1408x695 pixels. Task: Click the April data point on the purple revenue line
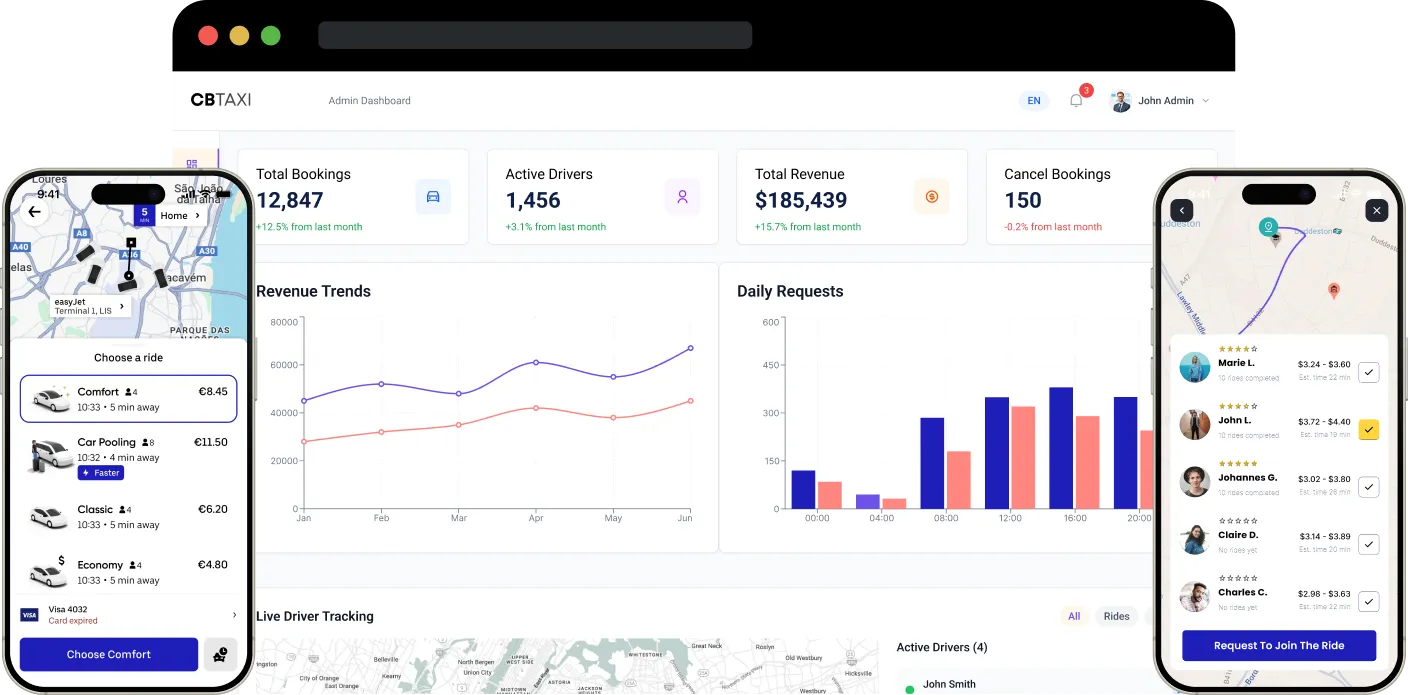[x=536, y=362]
